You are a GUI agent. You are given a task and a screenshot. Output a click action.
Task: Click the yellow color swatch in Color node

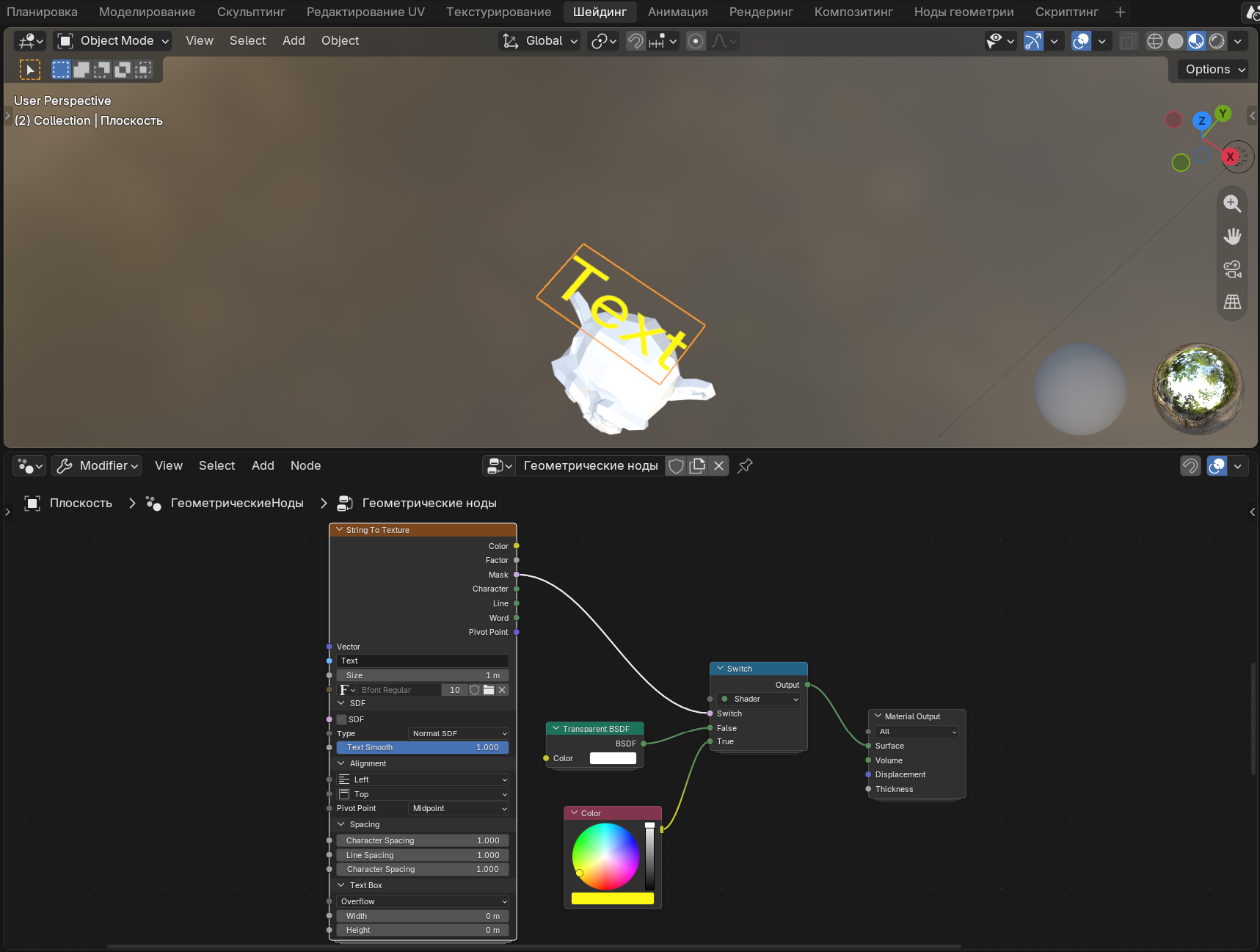[x=613, y=898]
